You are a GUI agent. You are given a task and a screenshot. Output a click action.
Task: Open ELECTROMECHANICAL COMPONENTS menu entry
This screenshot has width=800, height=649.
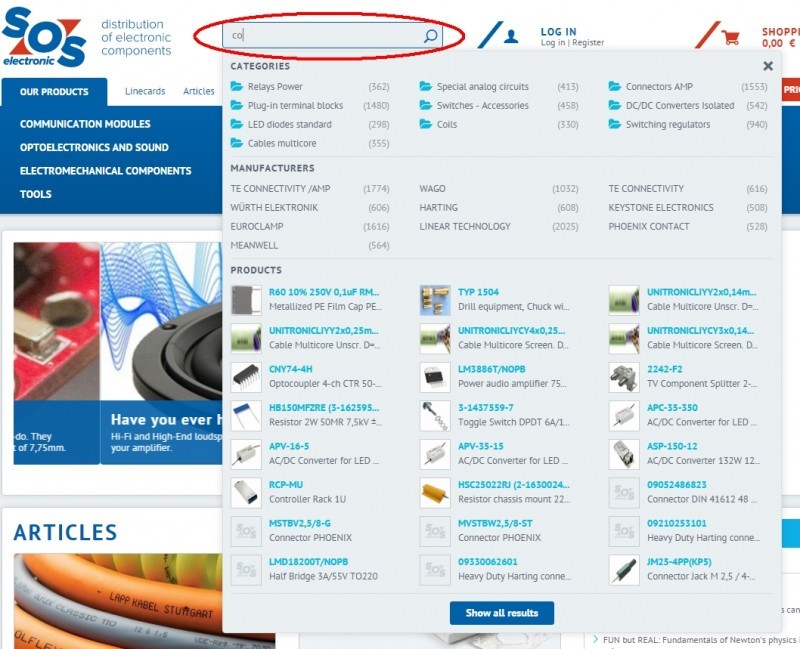(106, 171)
